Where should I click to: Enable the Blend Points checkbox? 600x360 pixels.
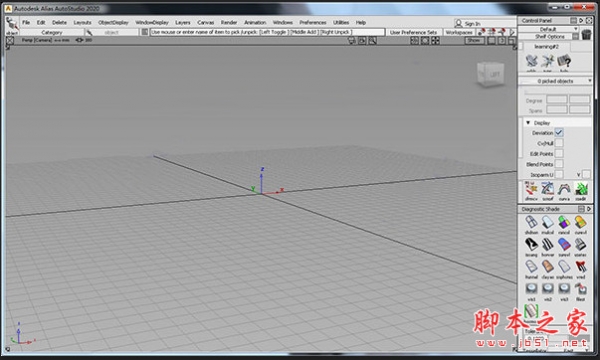(559, 164)
